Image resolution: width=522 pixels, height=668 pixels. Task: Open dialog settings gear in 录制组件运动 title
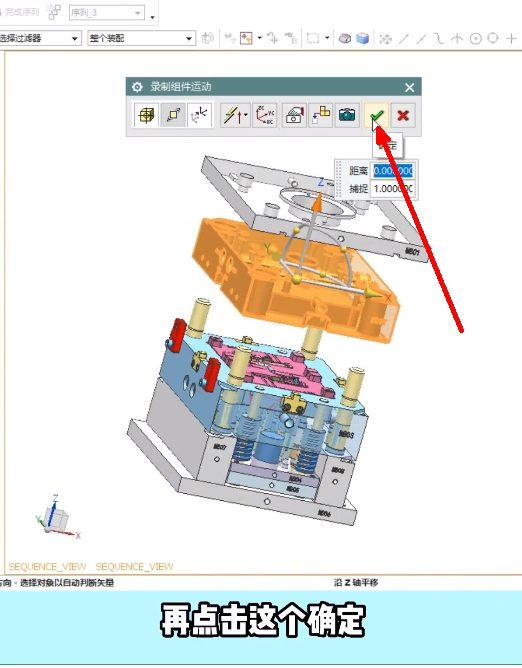point(137,87)
